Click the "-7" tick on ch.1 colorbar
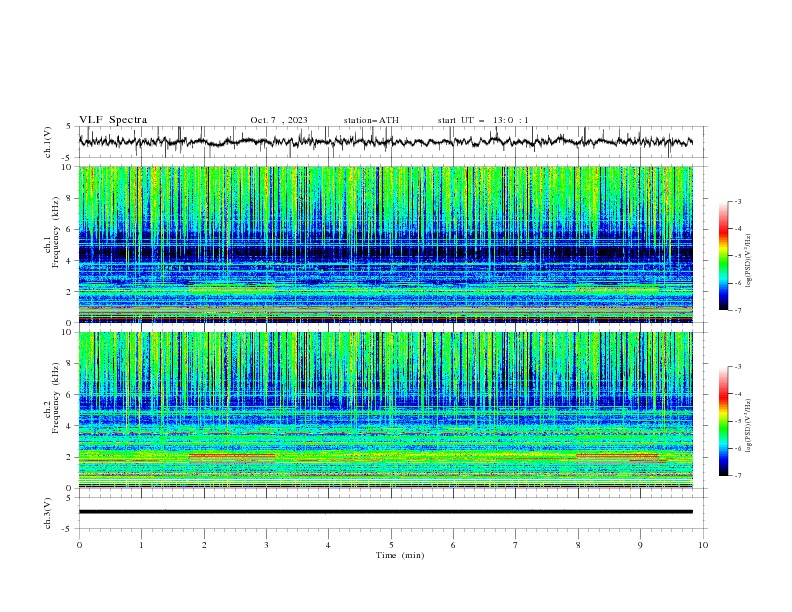This screenshot has width=792, height=612. point(737,310)
